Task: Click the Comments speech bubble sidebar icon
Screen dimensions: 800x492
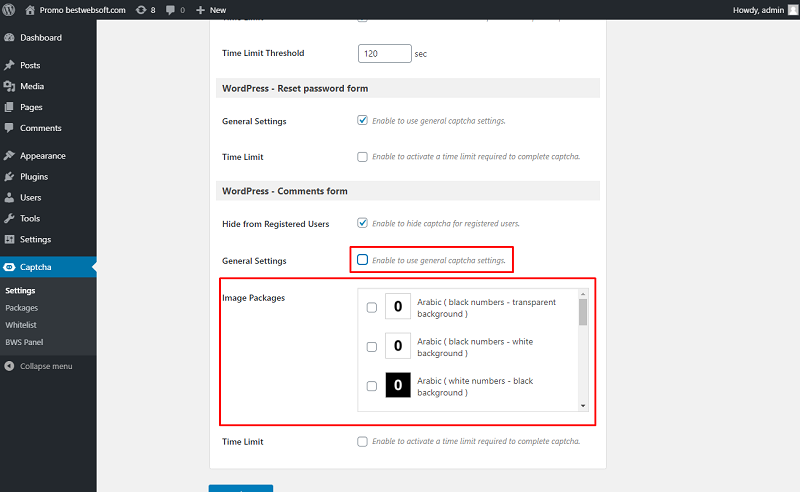Action: click(9, 128)
